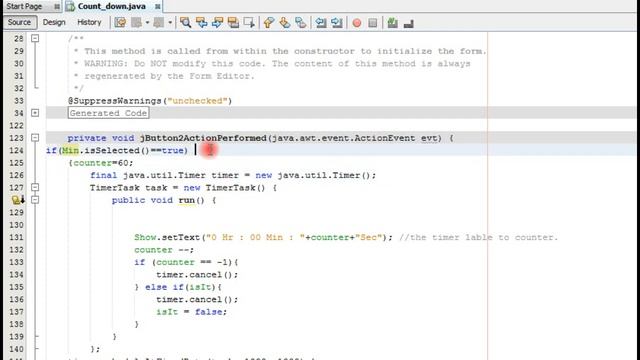Collapse the TimerTask fold at line 127
This screenshot has height=360, width=640.
[35, 187]
